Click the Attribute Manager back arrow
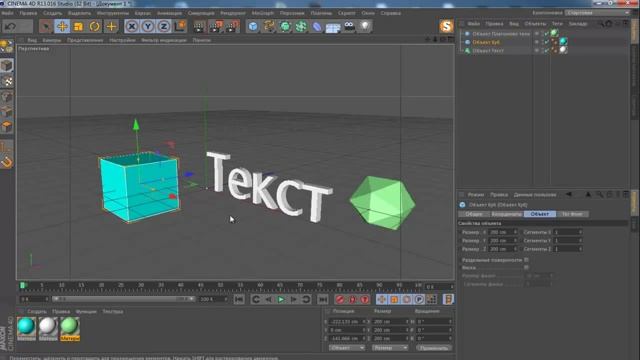Screen dimensions: 640x360 [568, 195]
